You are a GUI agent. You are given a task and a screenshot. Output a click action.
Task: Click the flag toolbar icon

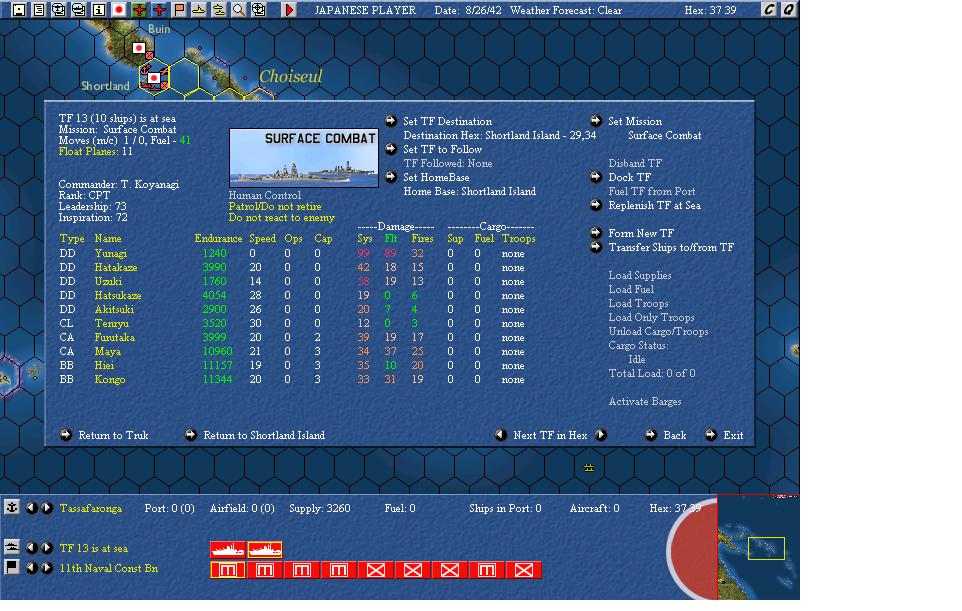pyautogui.click(x=179, y=10)
